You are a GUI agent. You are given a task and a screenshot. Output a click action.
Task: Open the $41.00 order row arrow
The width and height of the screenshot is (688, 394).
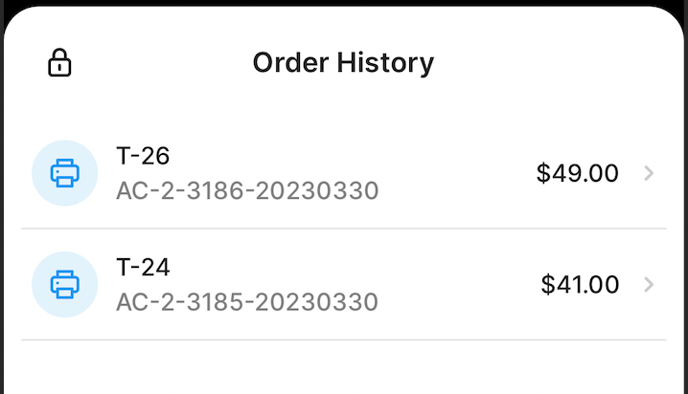coord(649,285)
